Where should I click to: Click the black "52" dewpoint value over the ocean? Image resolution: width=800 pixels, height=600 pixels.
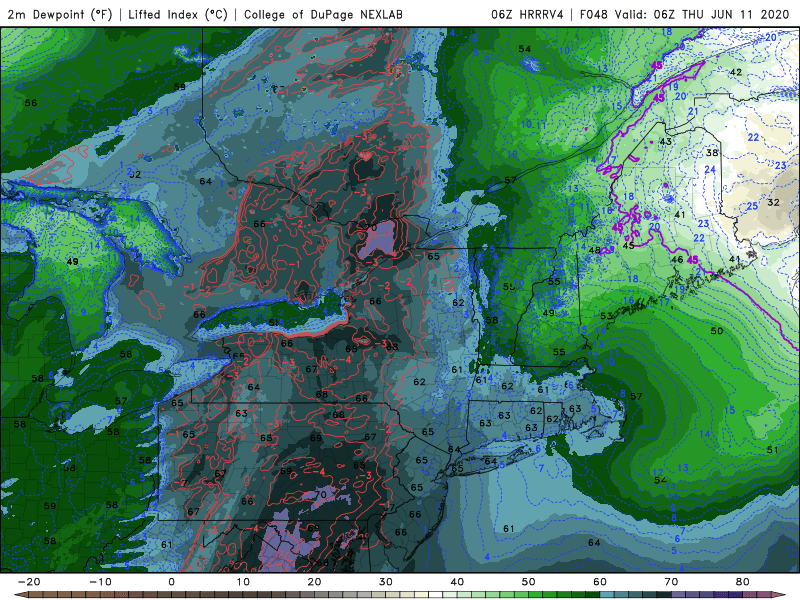(x=660, y=480)
